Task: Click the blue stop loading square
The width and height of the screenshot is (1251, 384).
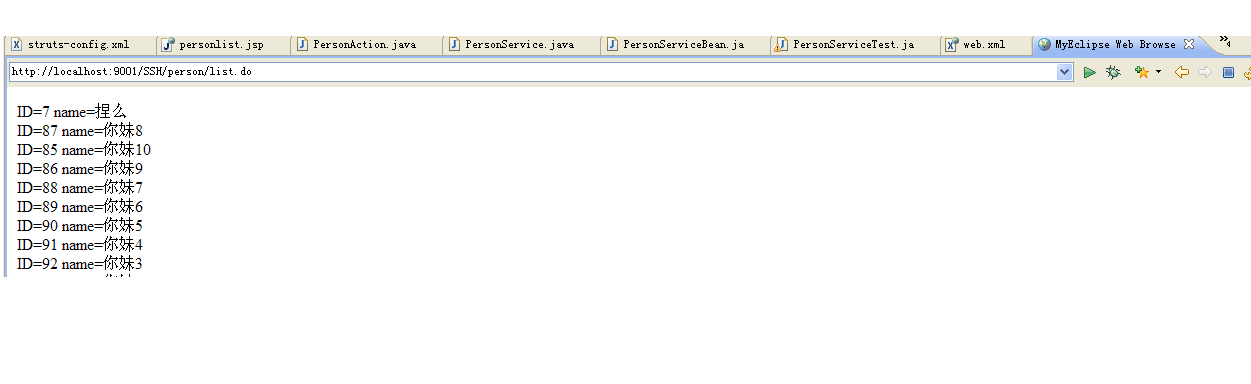Action: (x=1228, y=72)
